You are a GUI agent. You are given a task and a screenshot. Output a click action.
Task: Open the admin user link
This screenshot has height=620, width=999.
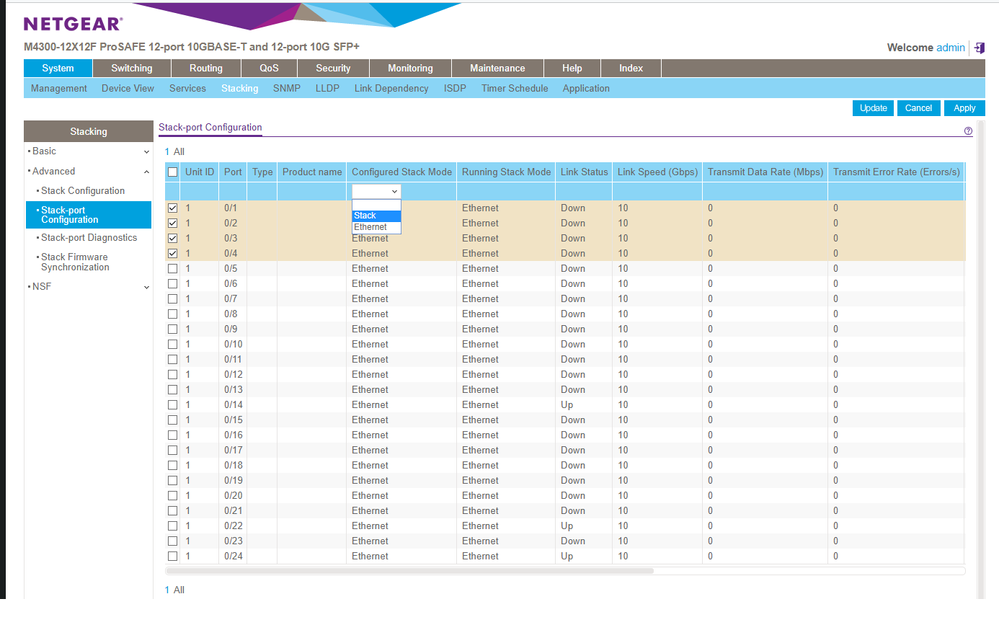click(951, 48)
